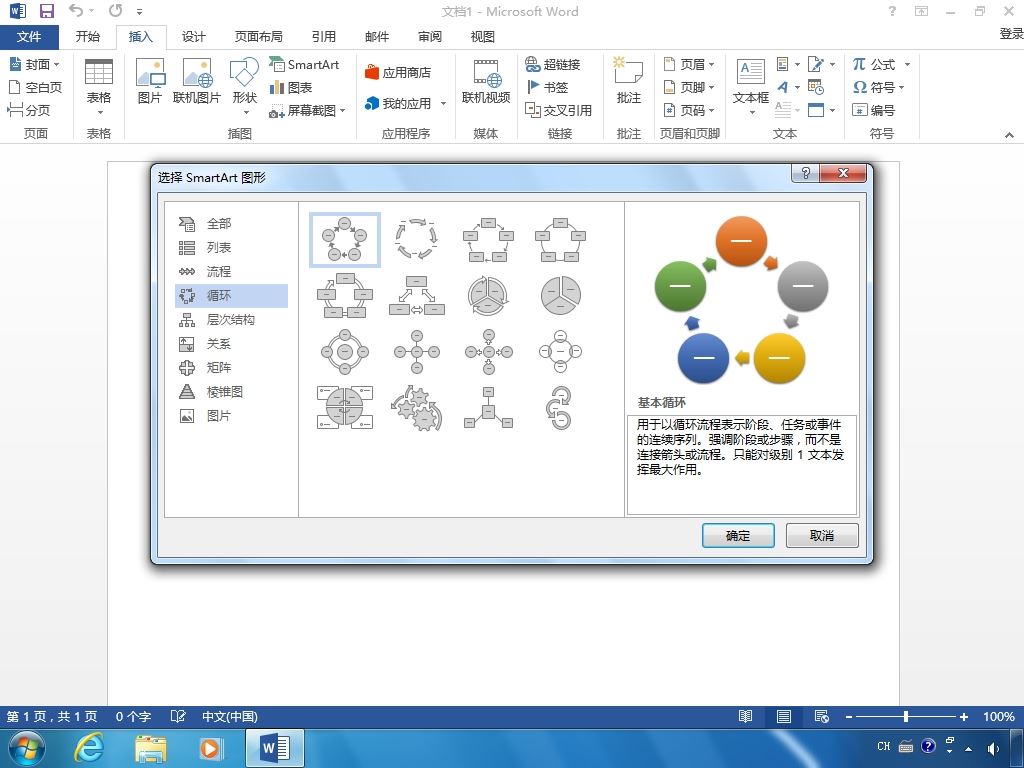Screen dimensions: 1024x768
Task: Switch to web layout view icon
Action: [822, 716]
